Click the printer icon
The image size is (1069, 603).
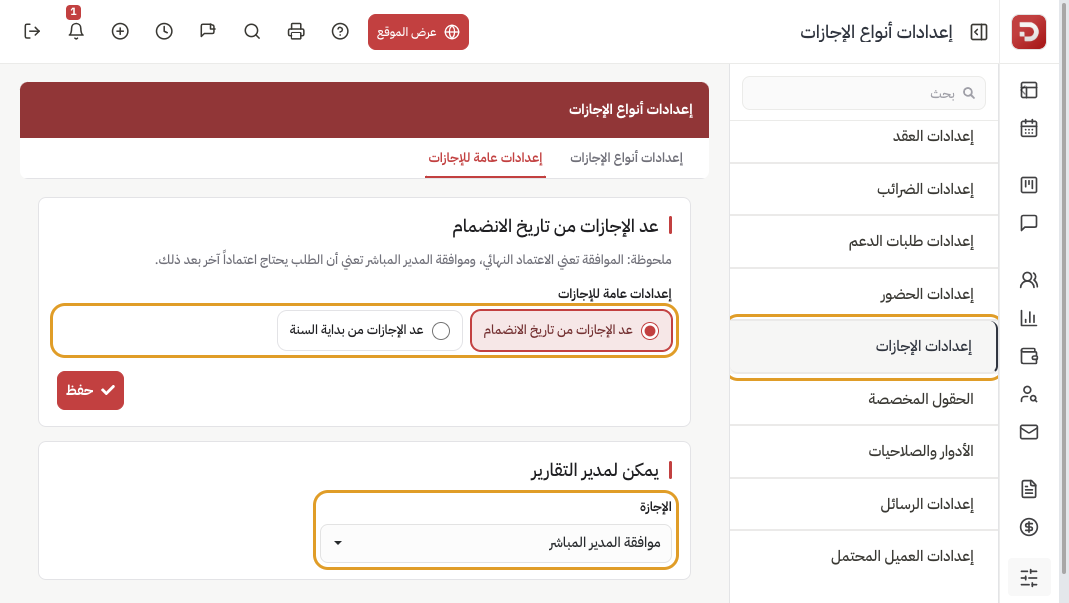pyautogui.click(x=296, y=31)
